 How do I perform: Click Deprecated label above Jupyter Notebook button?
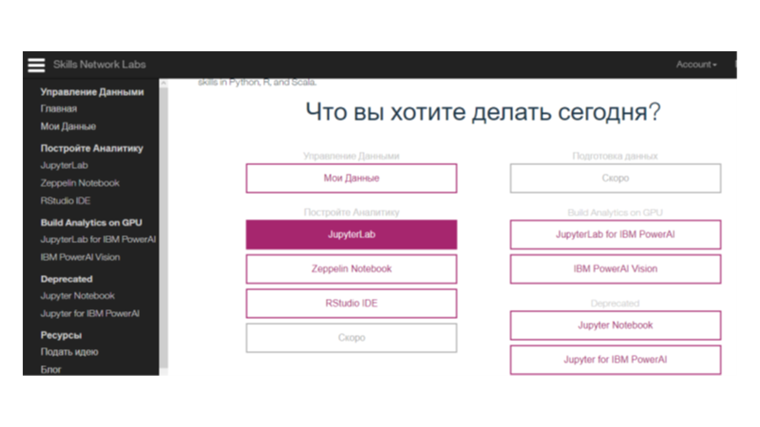tap(615, 303)
